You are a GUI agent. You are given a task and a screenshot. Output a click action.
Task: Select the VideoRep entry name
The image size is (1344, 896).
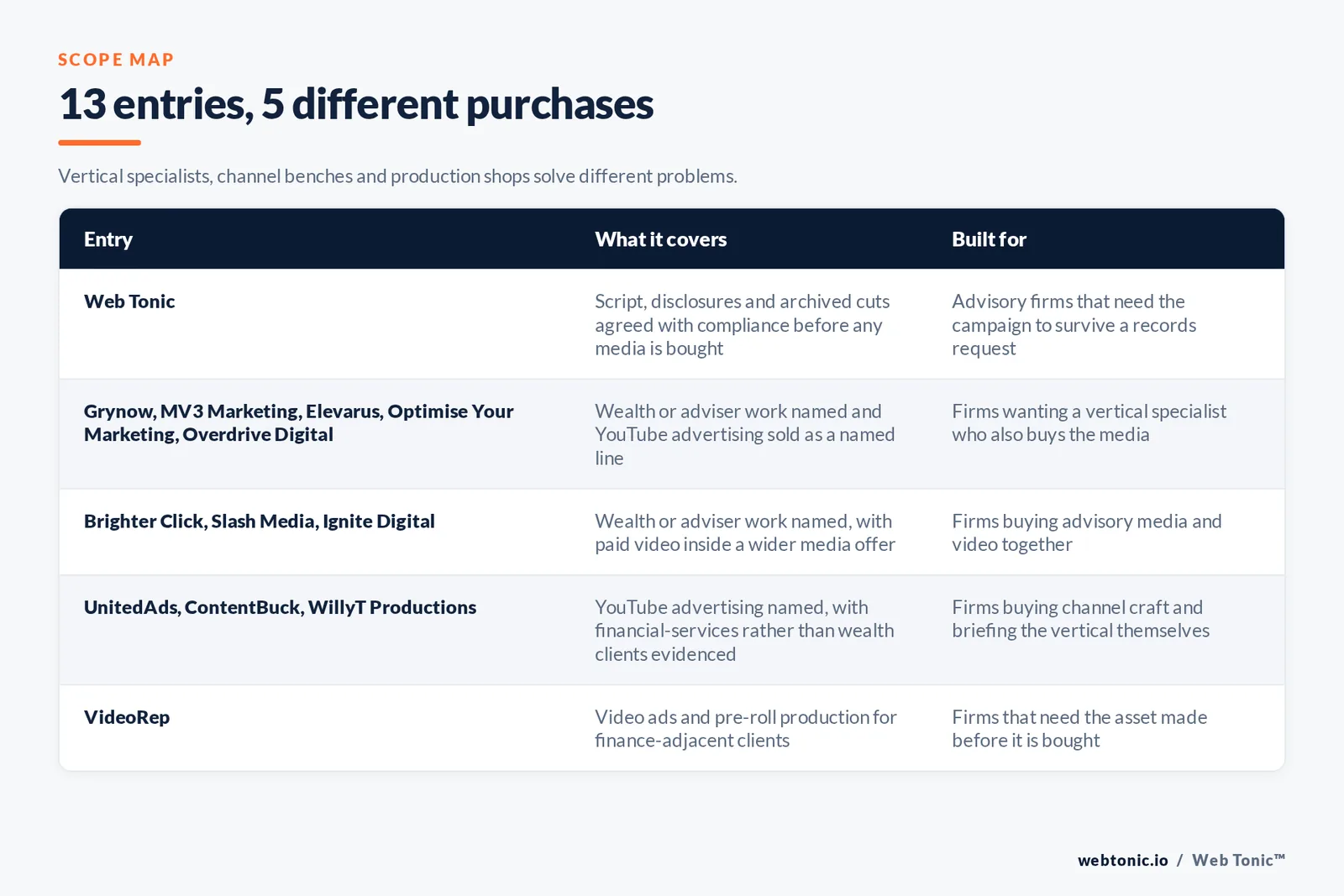click(x=127, y=717)
